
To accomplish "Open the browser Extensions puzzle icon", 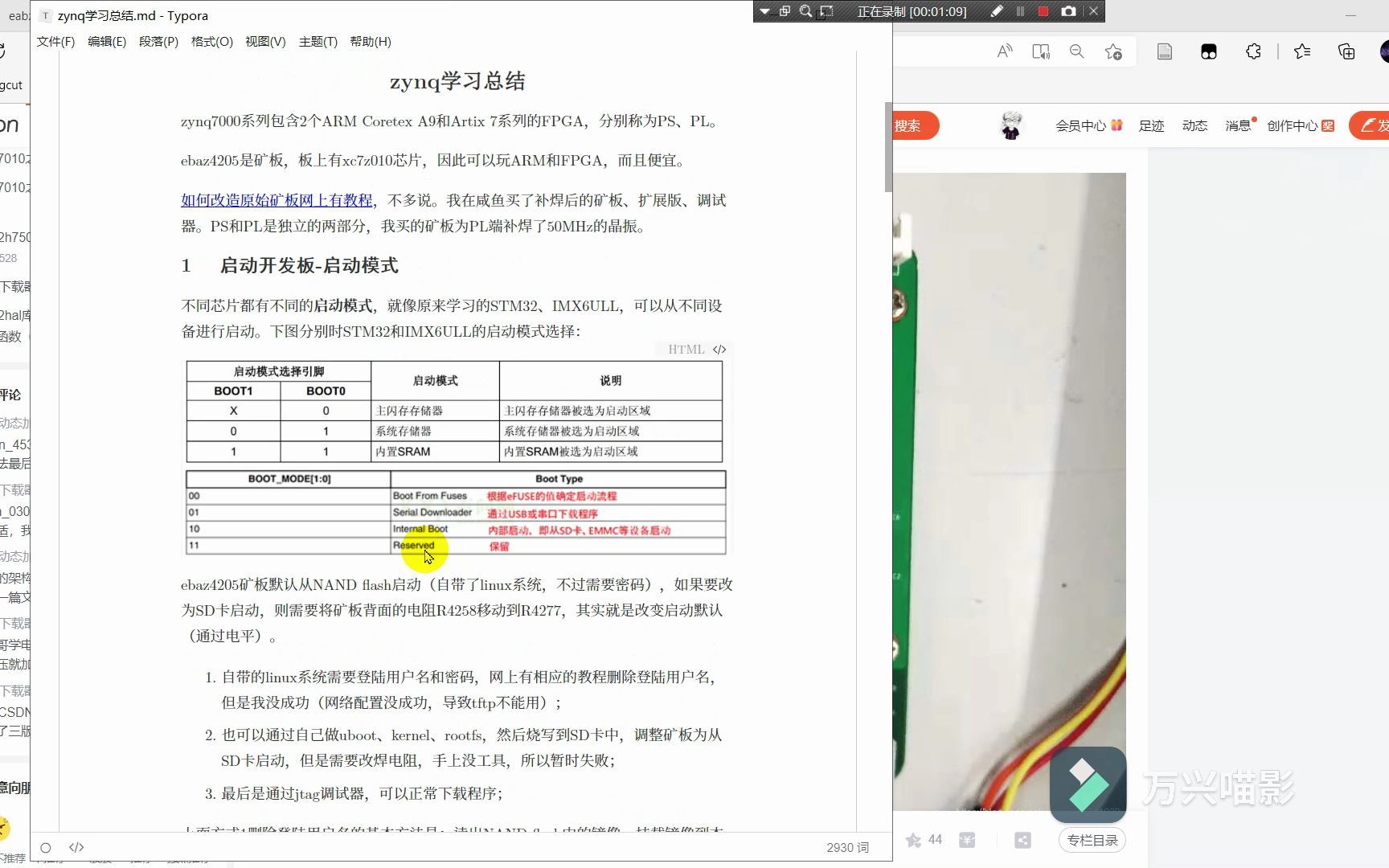I will (1252, 51).
